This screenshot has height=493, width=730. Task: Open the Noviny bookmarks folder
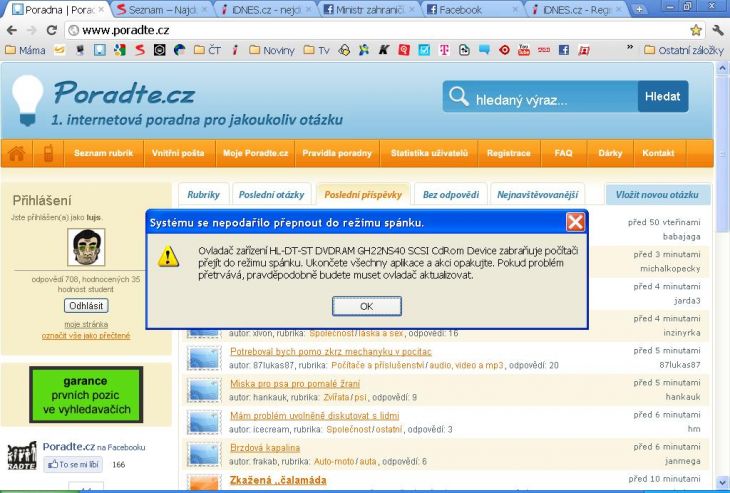(x=272, y=50)
